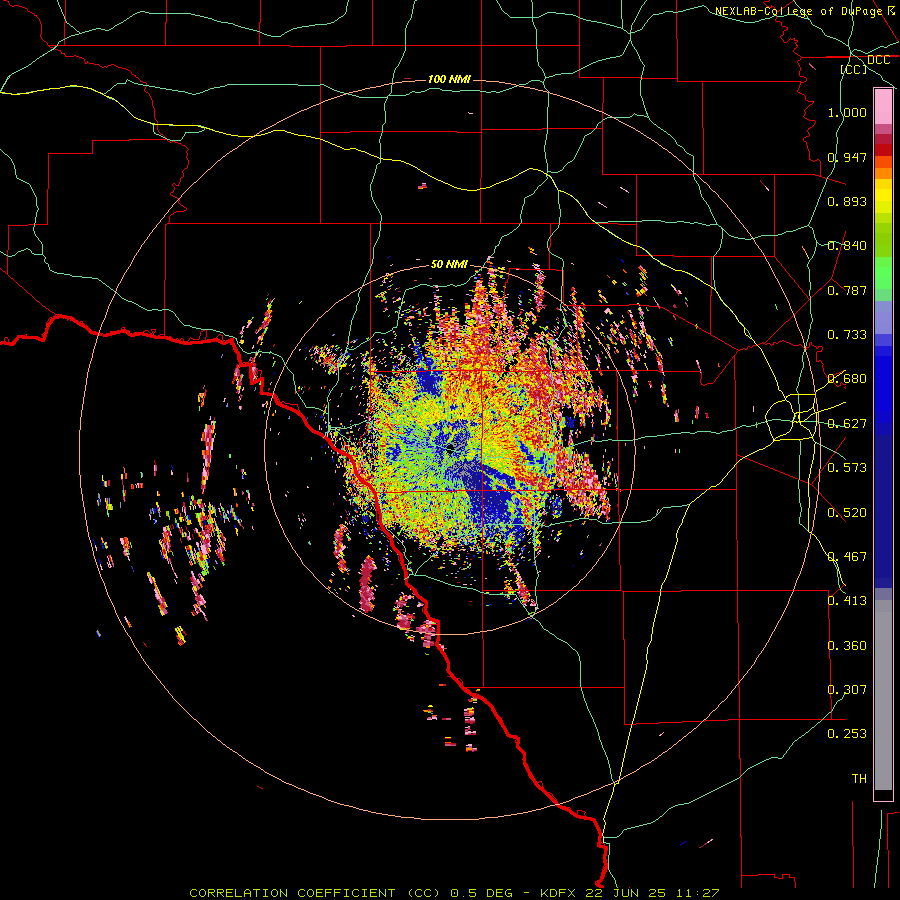Click the 0.520 scale value
The height and width of the screenshot is (900, 900).
847,513
